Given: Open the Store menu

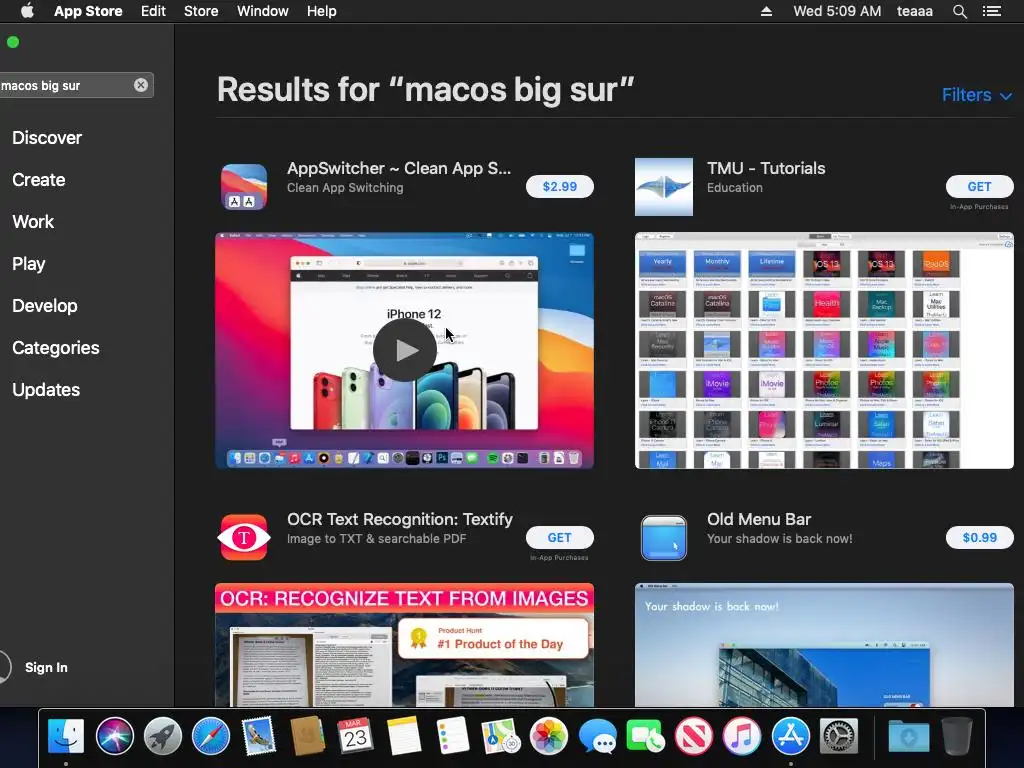Looking at the screenshot, I should click(201, 11).
